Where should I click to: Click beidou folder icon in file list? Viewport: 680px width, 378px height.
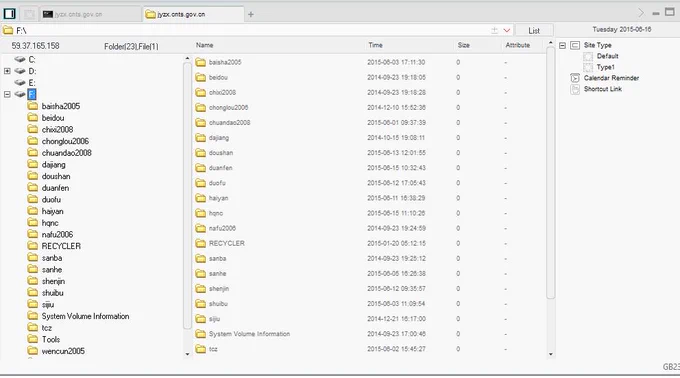click(x=200, y=77)
